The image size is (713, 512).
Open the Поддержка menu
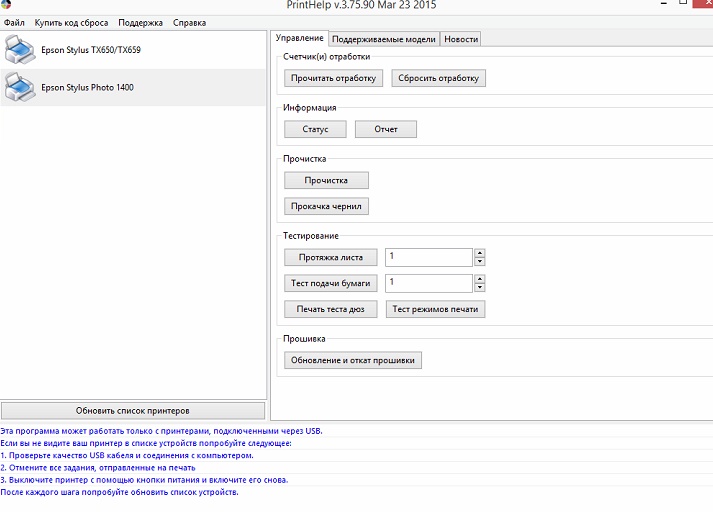click(141, 23)
